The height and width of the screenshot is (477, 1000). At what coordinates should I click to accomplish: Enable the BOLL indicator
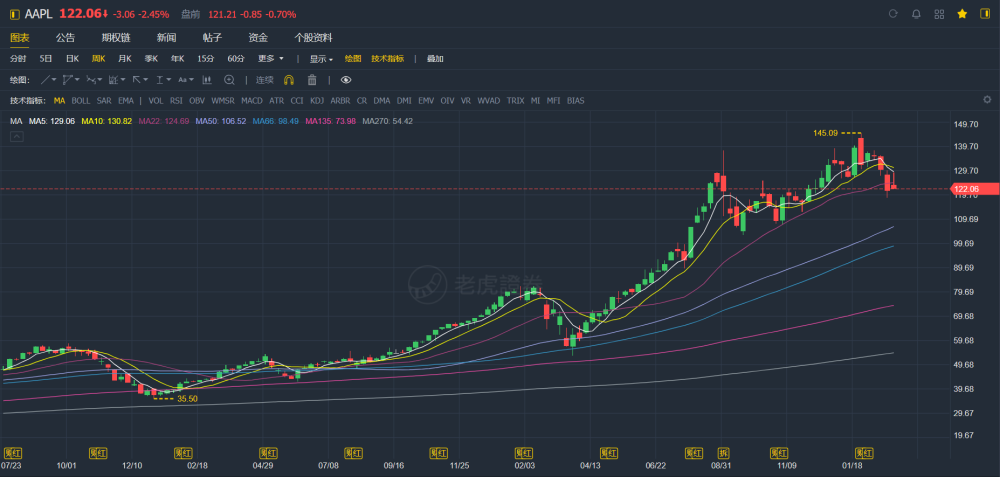pos(81,100)
